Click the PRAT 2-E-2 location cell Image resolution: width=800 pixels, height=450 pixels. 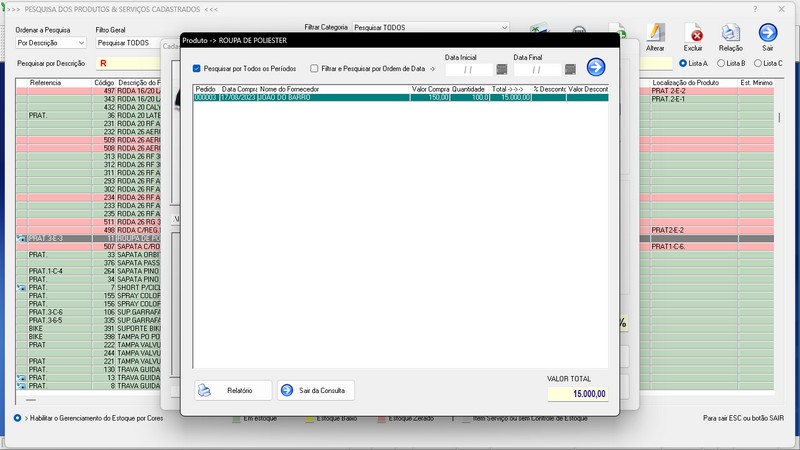click(694, 91)
